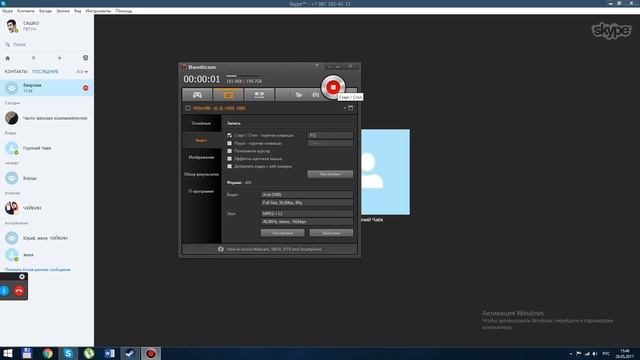Image resolution: width=640 pixels, height=360 pixels.
Task: Open the Инструменты menu
Action: [x=98, y=11]
